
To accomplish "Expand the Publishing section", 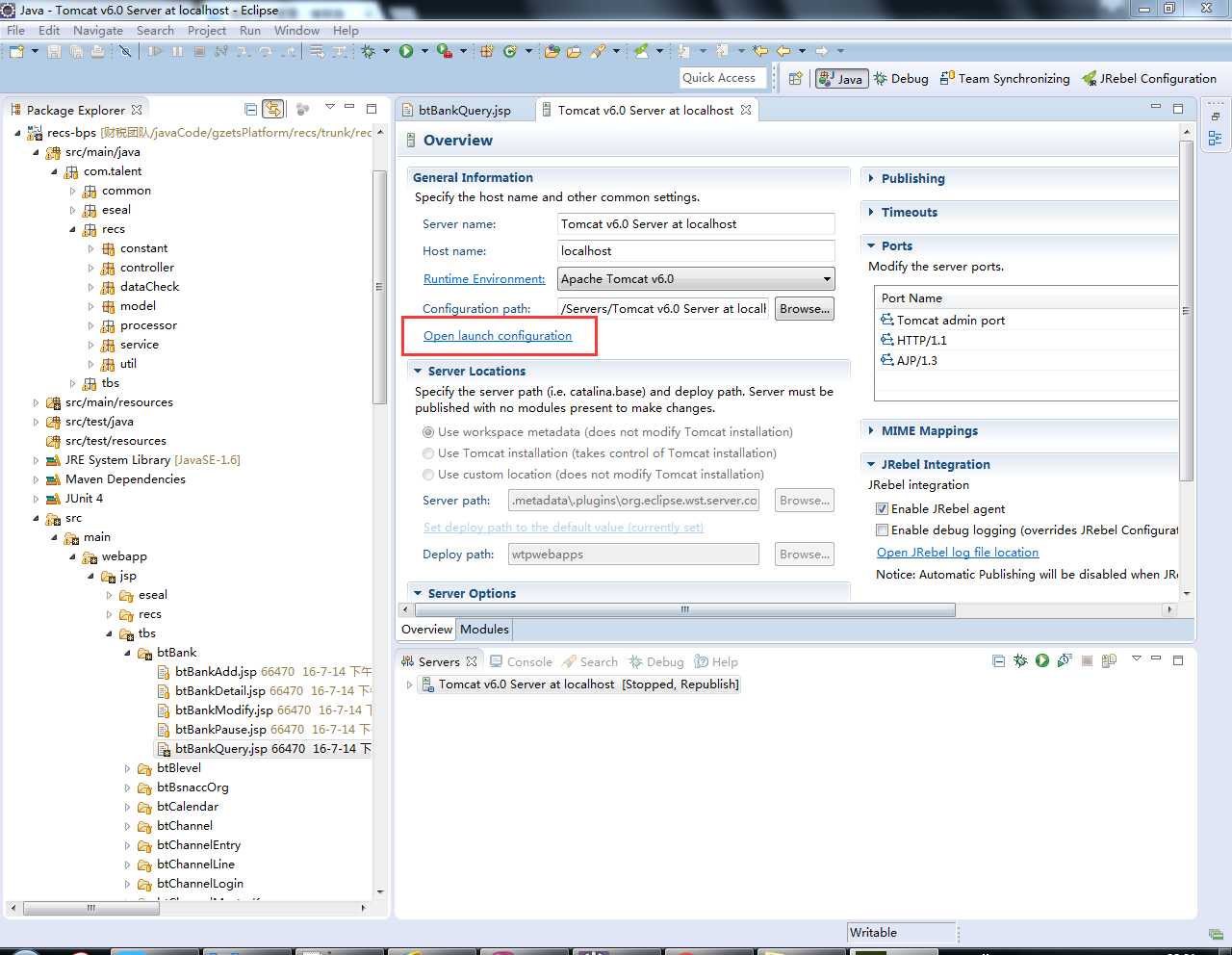I will (871, 179).
